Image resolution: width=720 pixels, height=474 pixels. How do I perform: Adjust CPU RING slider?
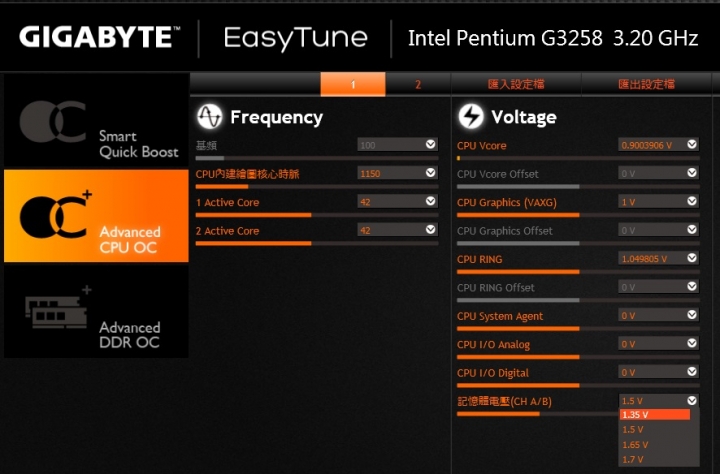tap(578, 272)
